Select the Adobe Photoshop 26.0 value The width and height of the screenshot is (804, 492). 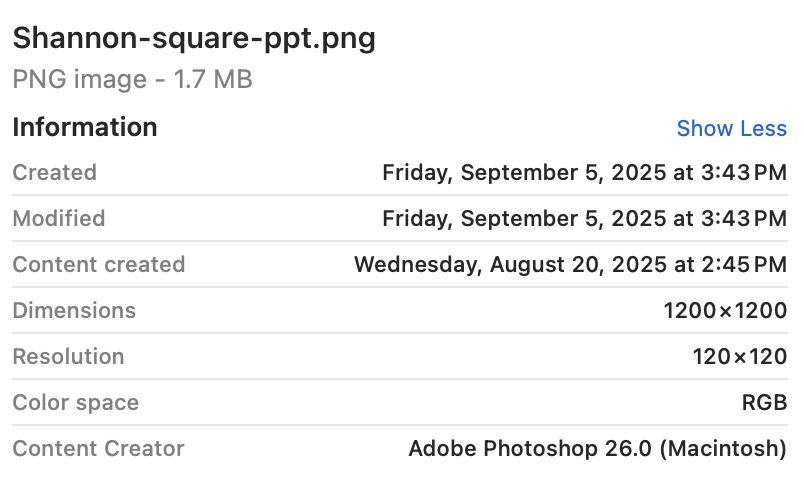click(x=597, y=449)
